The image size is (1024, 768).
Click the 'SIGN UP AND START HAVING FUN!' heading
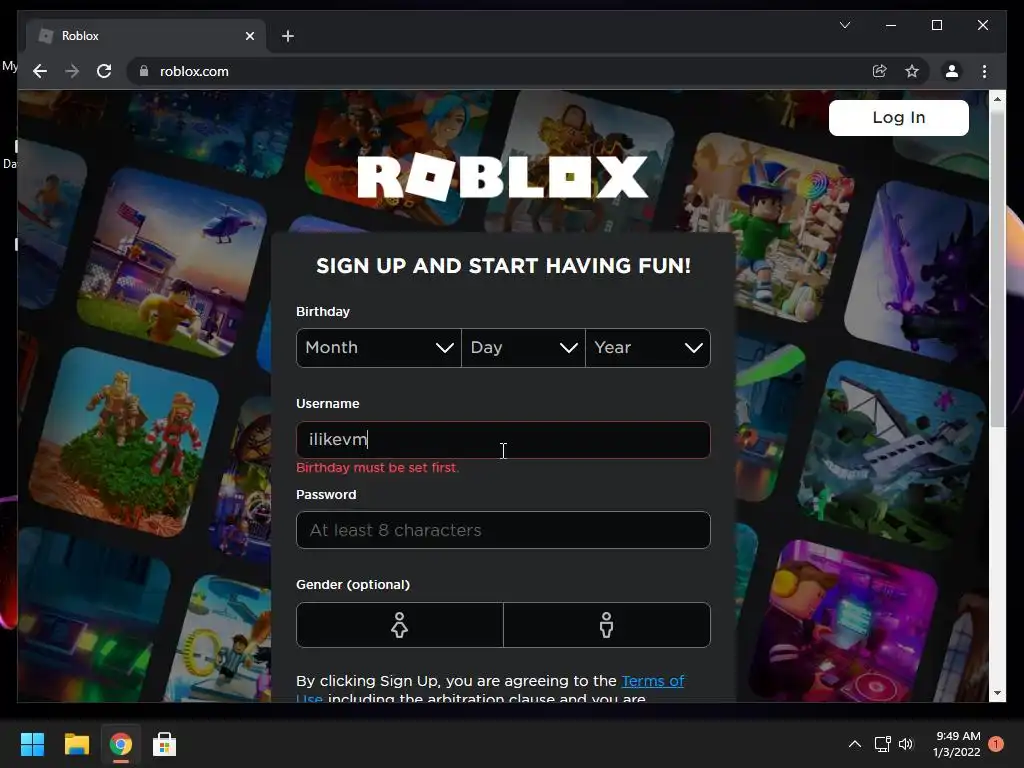[x=504, y=266]
